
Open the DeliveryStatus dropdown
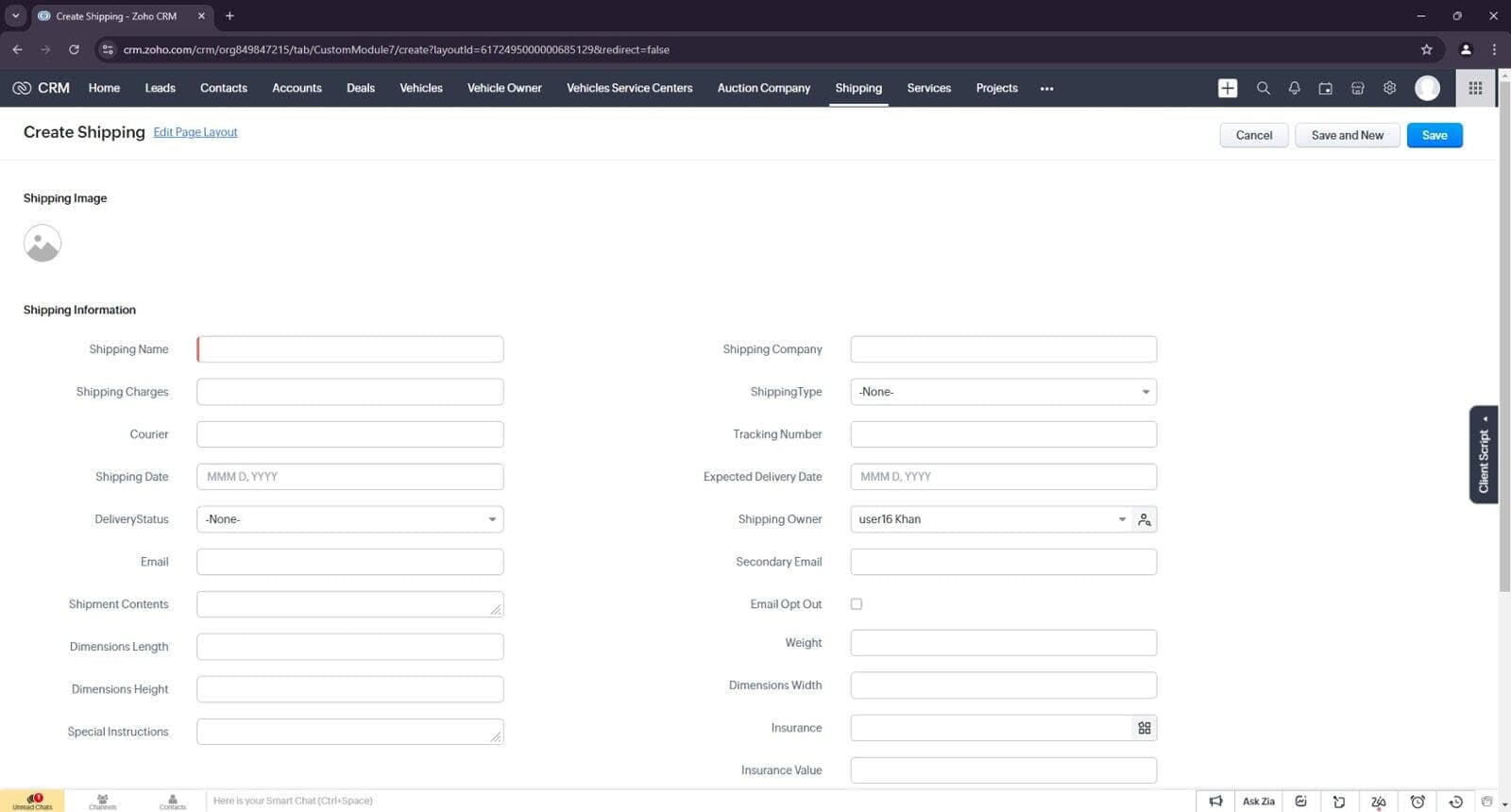tap(349, 519)
